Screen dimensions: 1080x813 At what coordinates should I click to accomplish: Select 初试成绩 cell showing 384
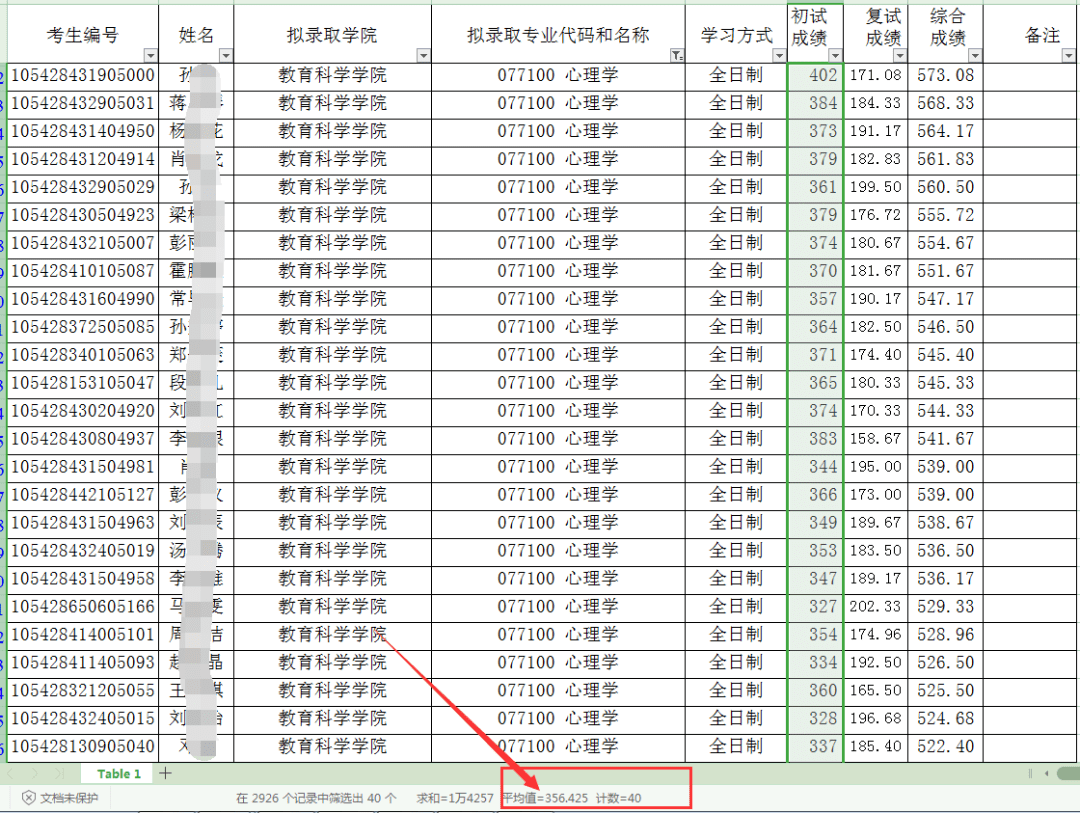pyautogui.click(x=816, y=104)
